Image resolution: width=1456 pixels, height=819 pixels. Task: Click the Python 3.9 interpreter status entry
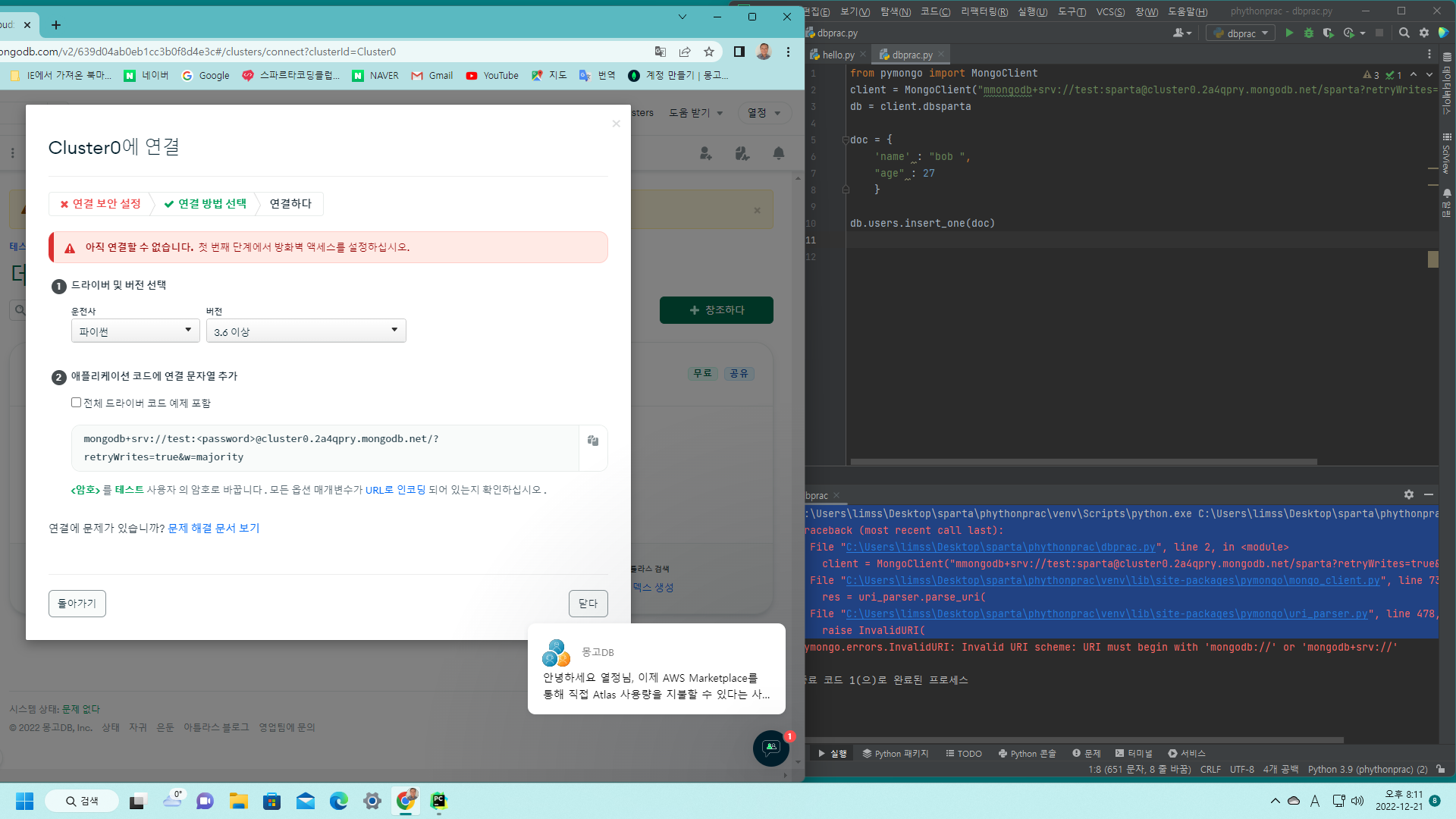[1367, 769]
